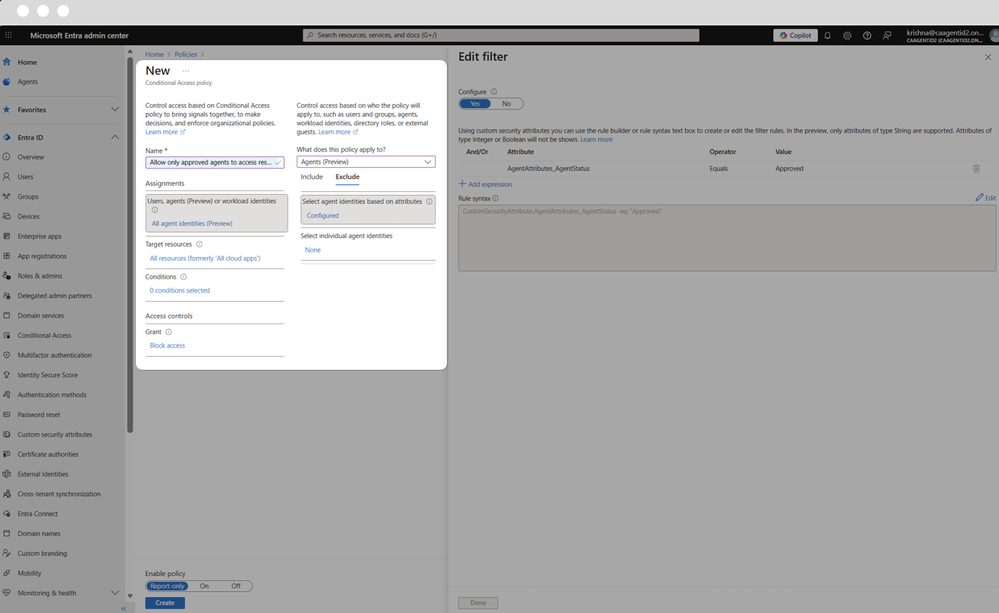Open All agent identities (Preview) link
This screenshot has width=999, height=613.
[192, 224]
